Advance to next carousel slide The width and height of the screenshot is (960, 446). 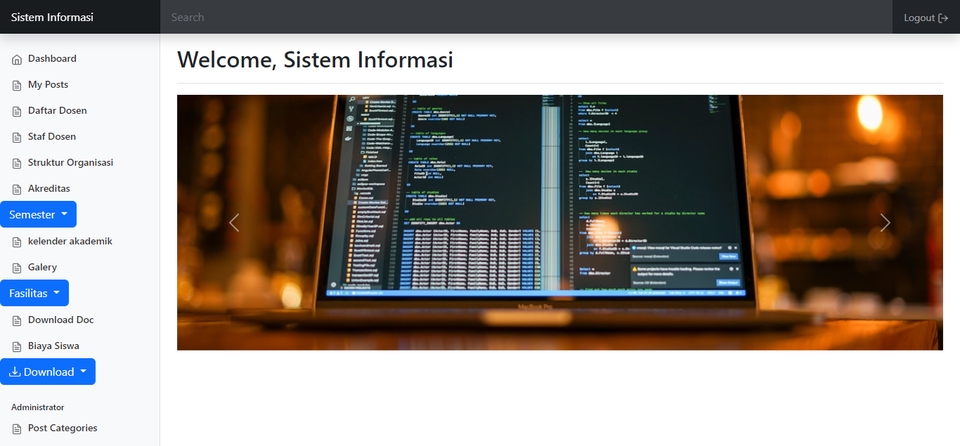(x=885, y=222)
